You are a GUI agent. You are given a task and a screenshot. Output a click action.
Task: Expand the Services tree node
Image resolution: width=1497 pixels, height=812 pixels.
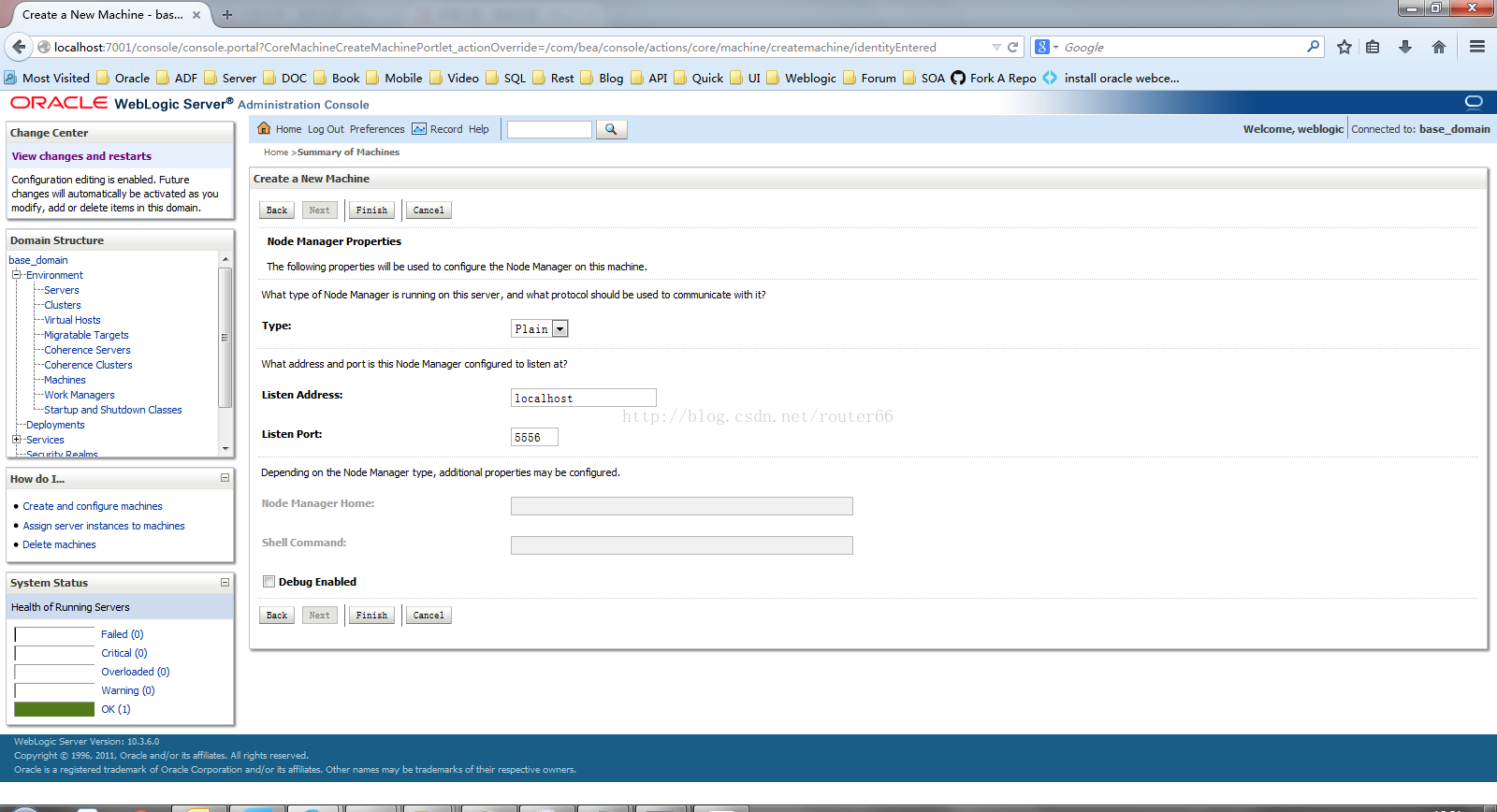tap(16, 439)
